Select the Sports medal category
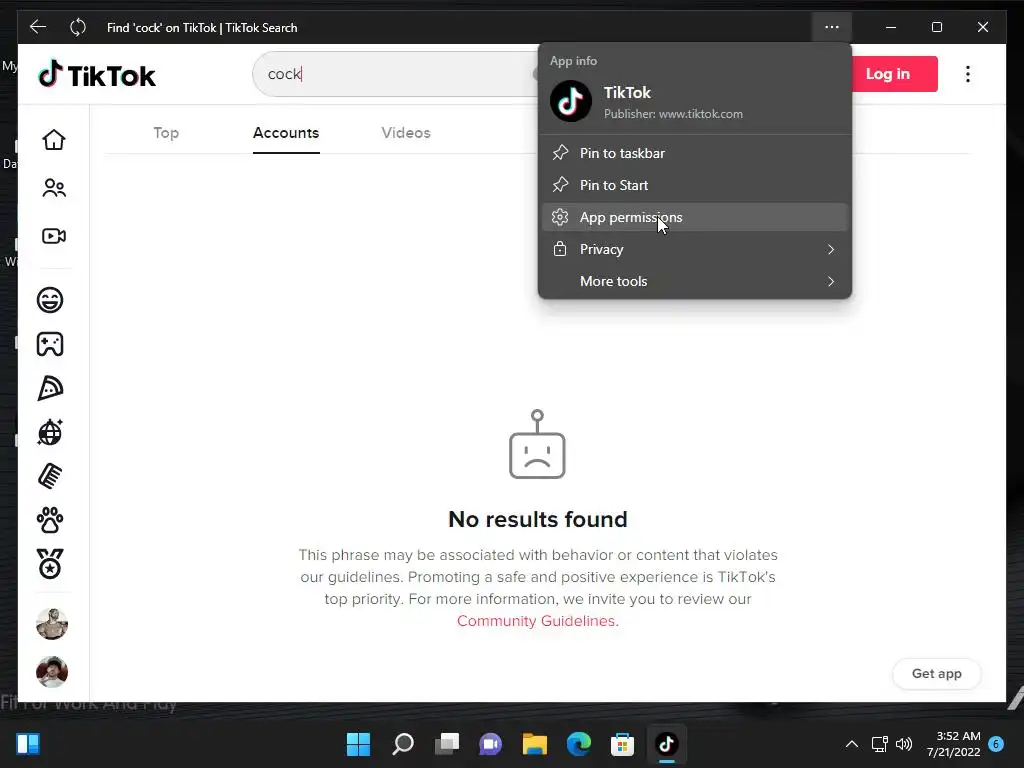The width and height of the screenshot is (1024, 768). (50, 564)
